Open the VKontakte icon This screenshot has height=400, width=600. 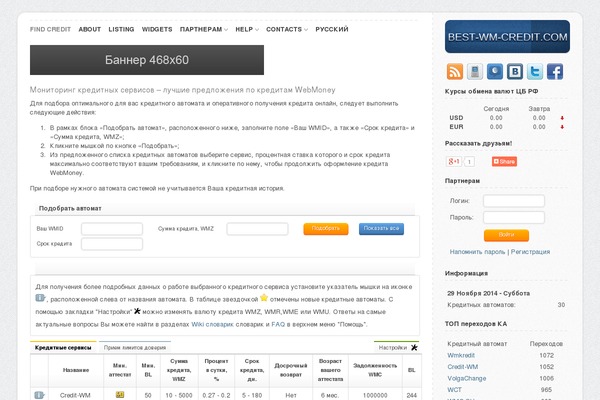click(515, 72)
